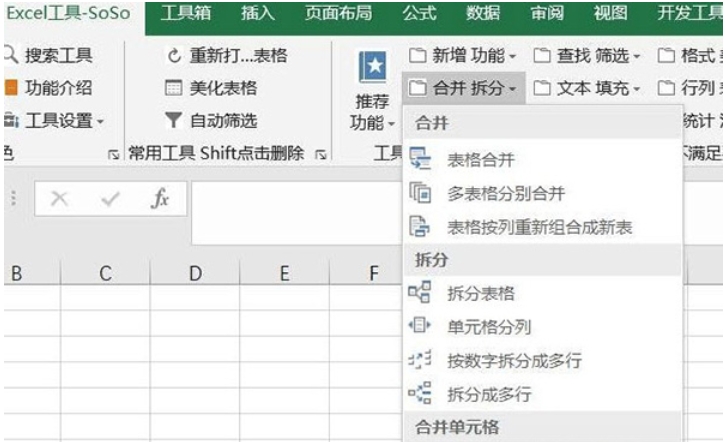
Task: Open the 工具箱 ribbon tab
Action: (x=186, y=13)
